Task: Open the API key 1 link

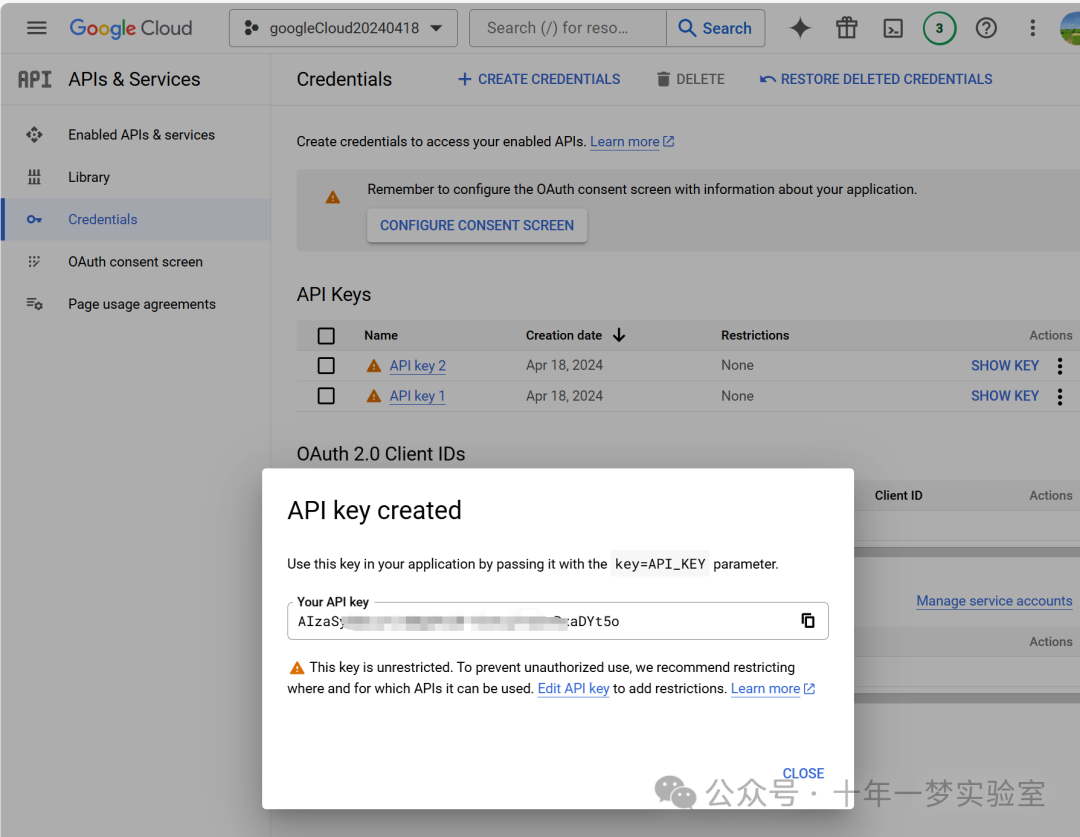Action: (x=417, y=396)
